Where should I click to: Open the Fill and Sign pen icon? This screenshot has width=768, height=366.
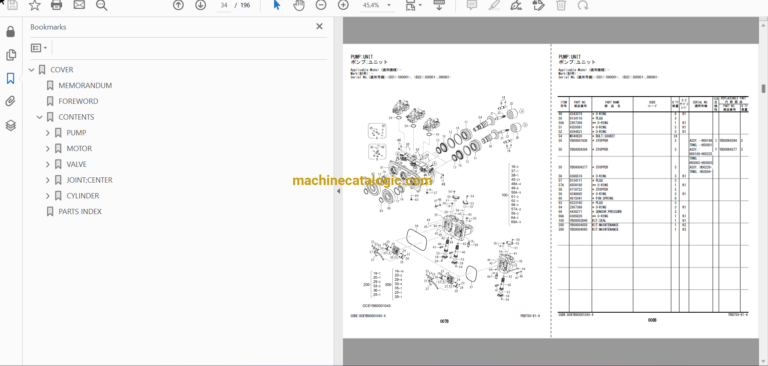point(516,5)
